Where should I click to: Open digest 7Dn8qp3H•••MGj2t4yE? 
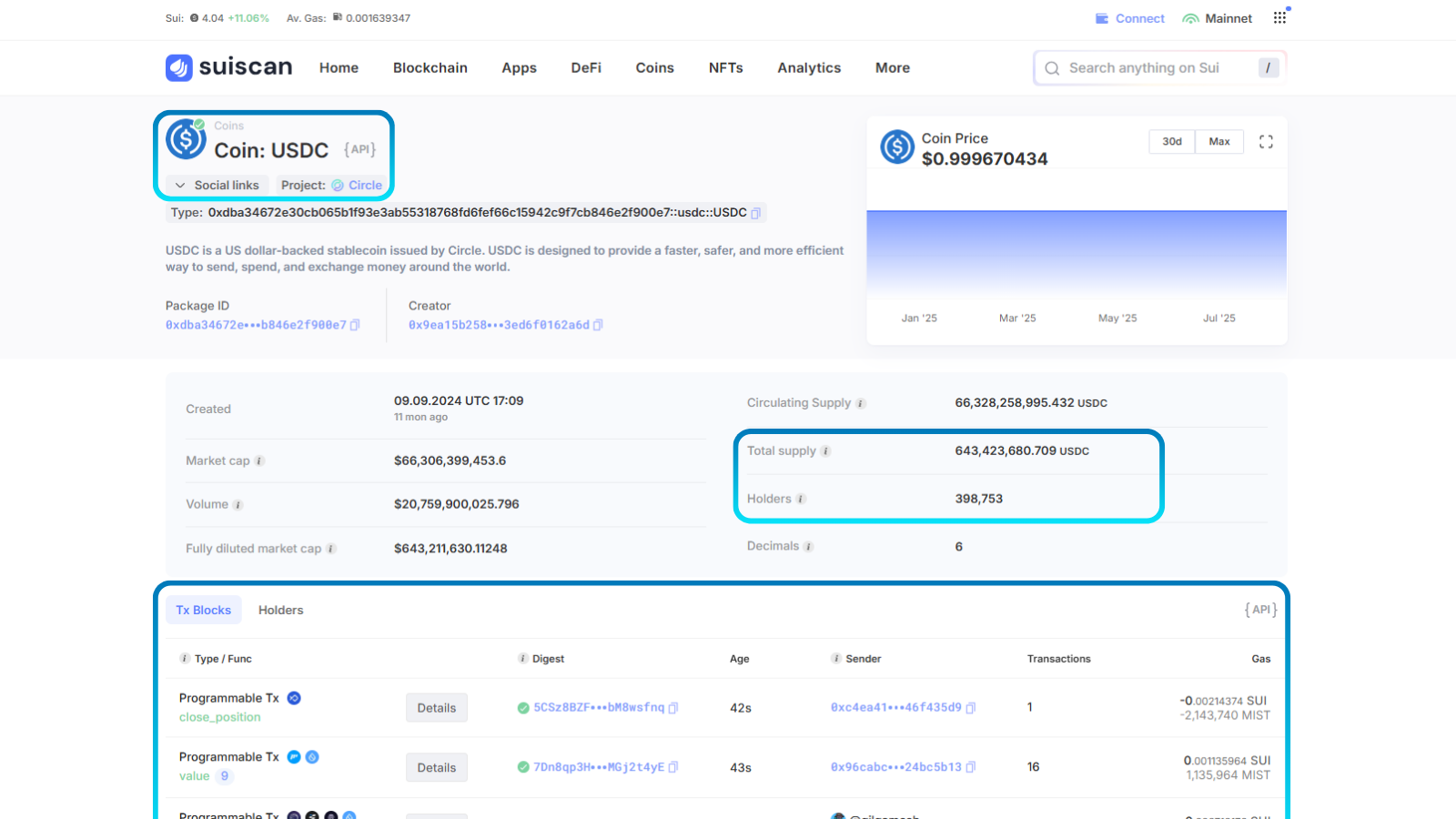tap(599, 767)
